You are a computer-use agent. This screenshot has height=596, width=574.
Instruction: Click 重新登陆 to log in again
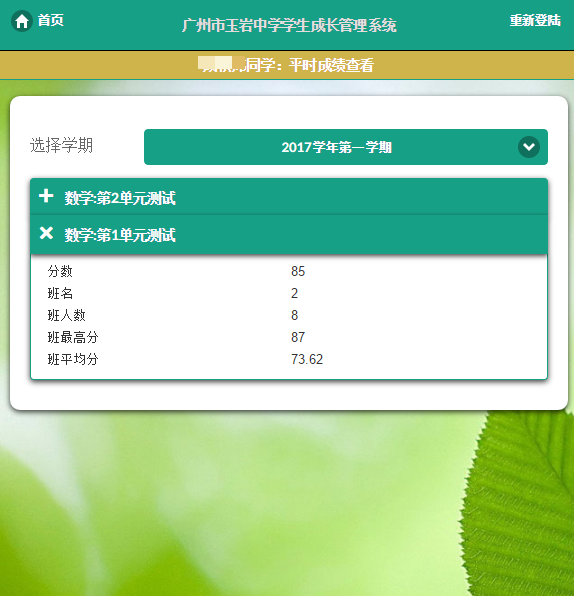(x=535, y=20)
